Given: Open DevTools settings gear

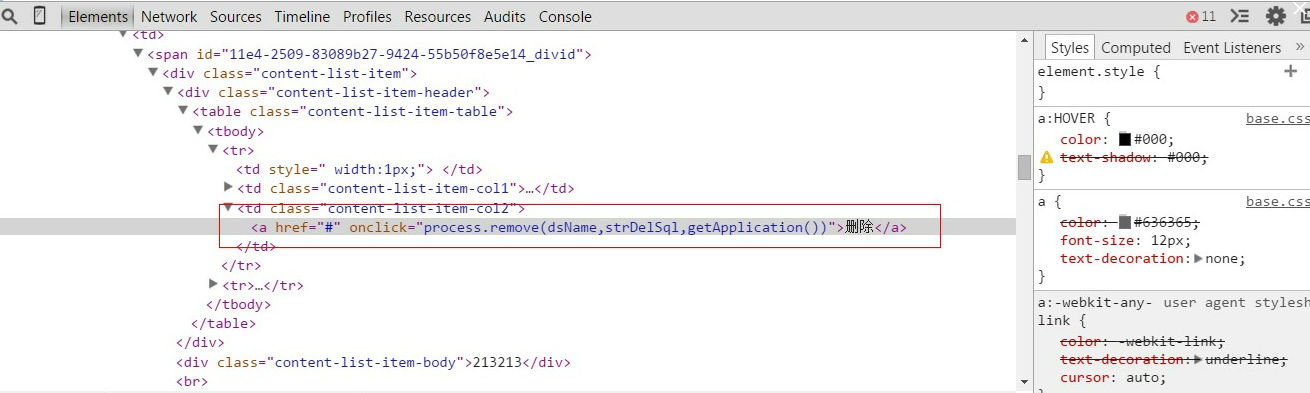Looking at the screenshot, I should coord(1276,16).
